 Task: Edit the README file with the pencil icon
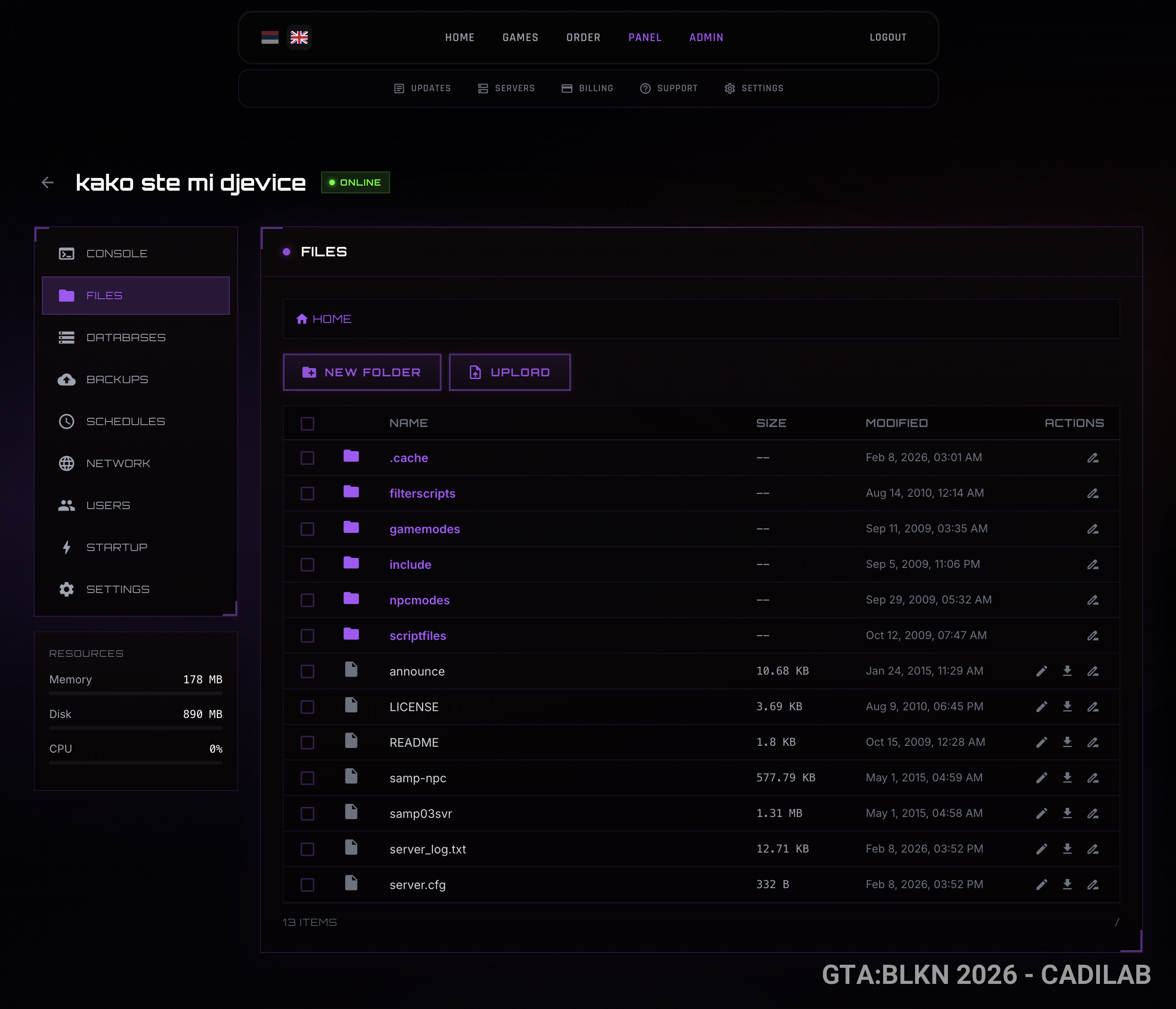(x=1041, y=742)
